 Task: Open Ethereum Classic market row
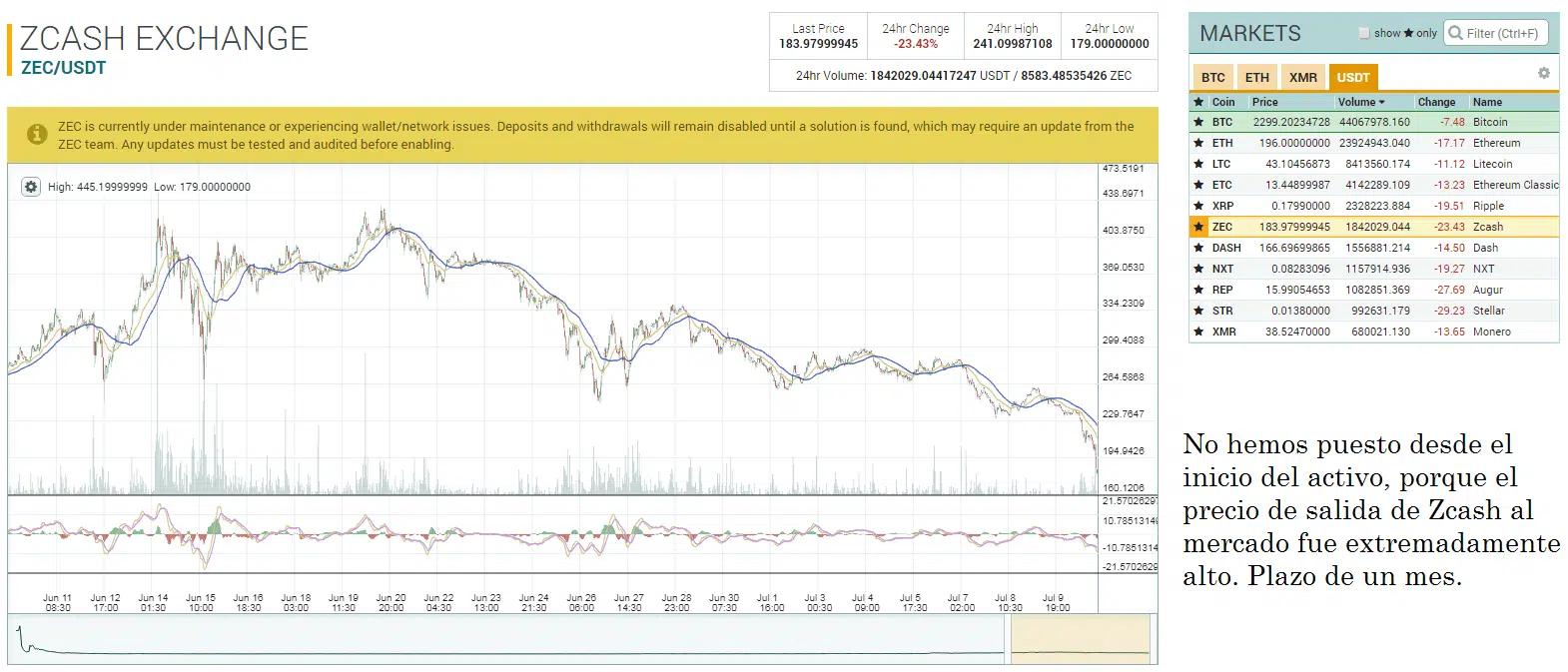click(x=1374, y=185)
